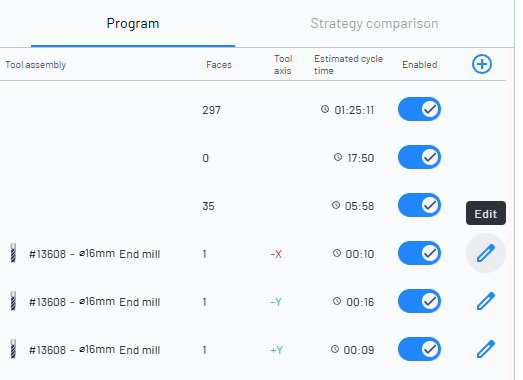
Task: Edit the -X axis End mill operation
Action: point(486,253)
